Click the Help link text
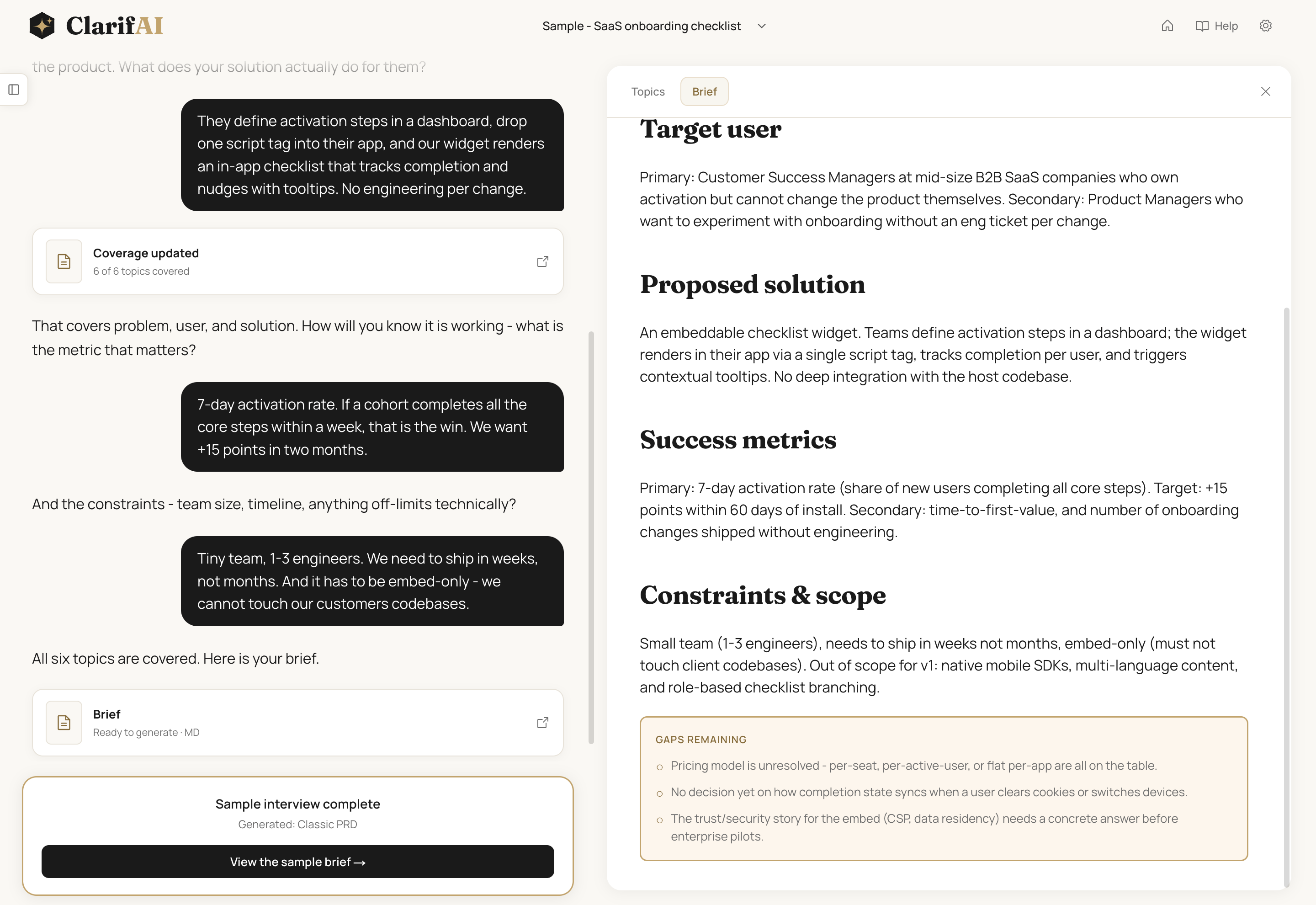 [1226, 26]
